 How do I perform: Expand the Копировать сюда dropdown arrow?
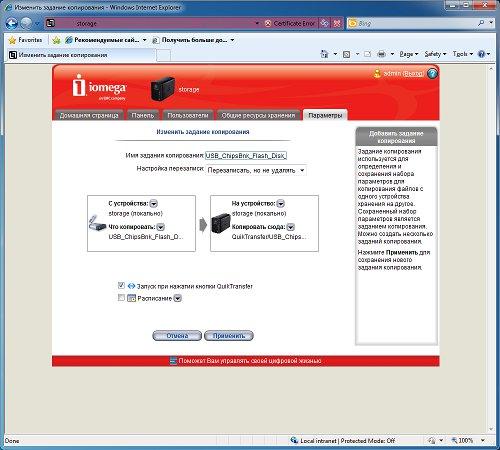291,227
